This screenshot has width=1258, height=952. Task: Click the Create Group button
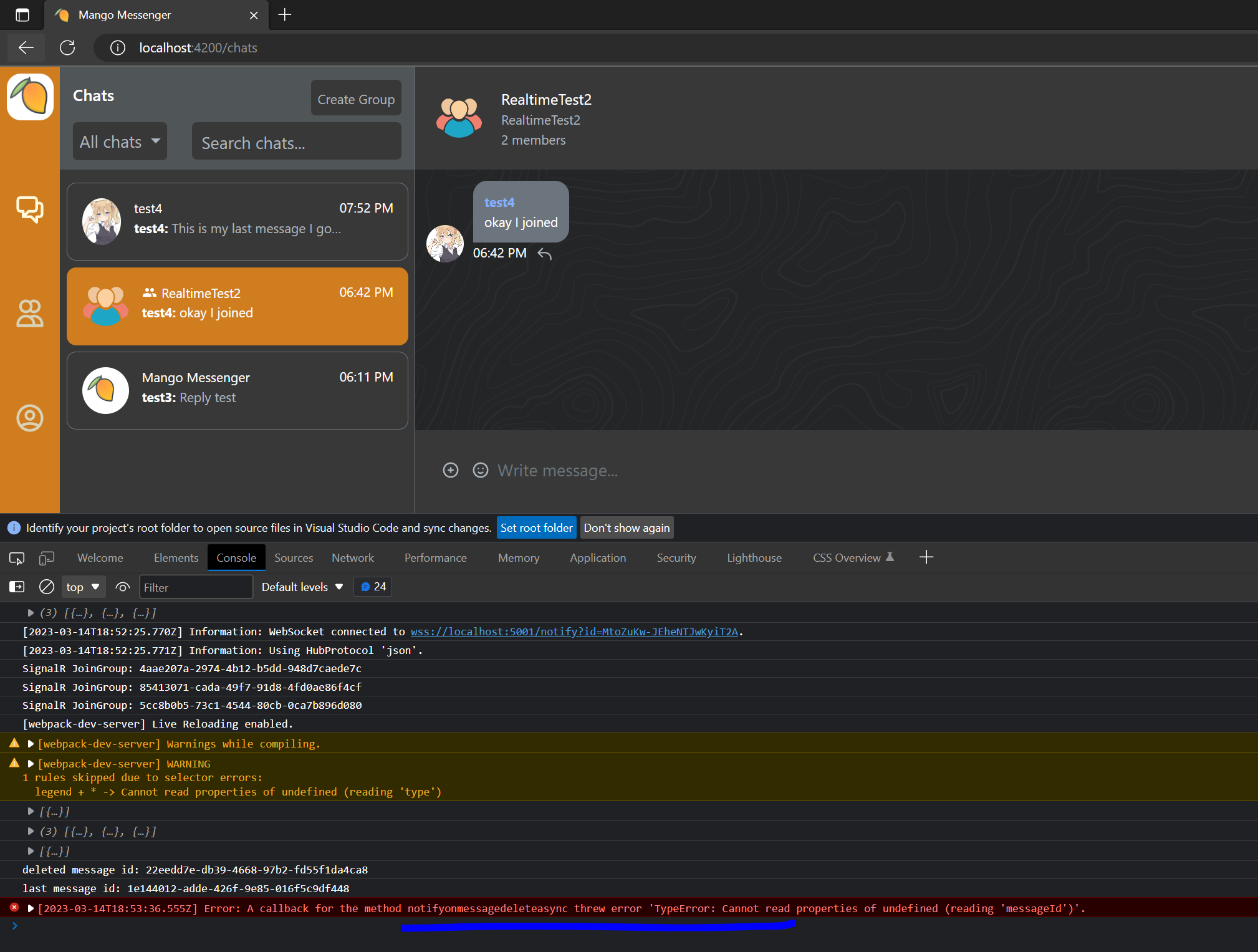(355, 99)
